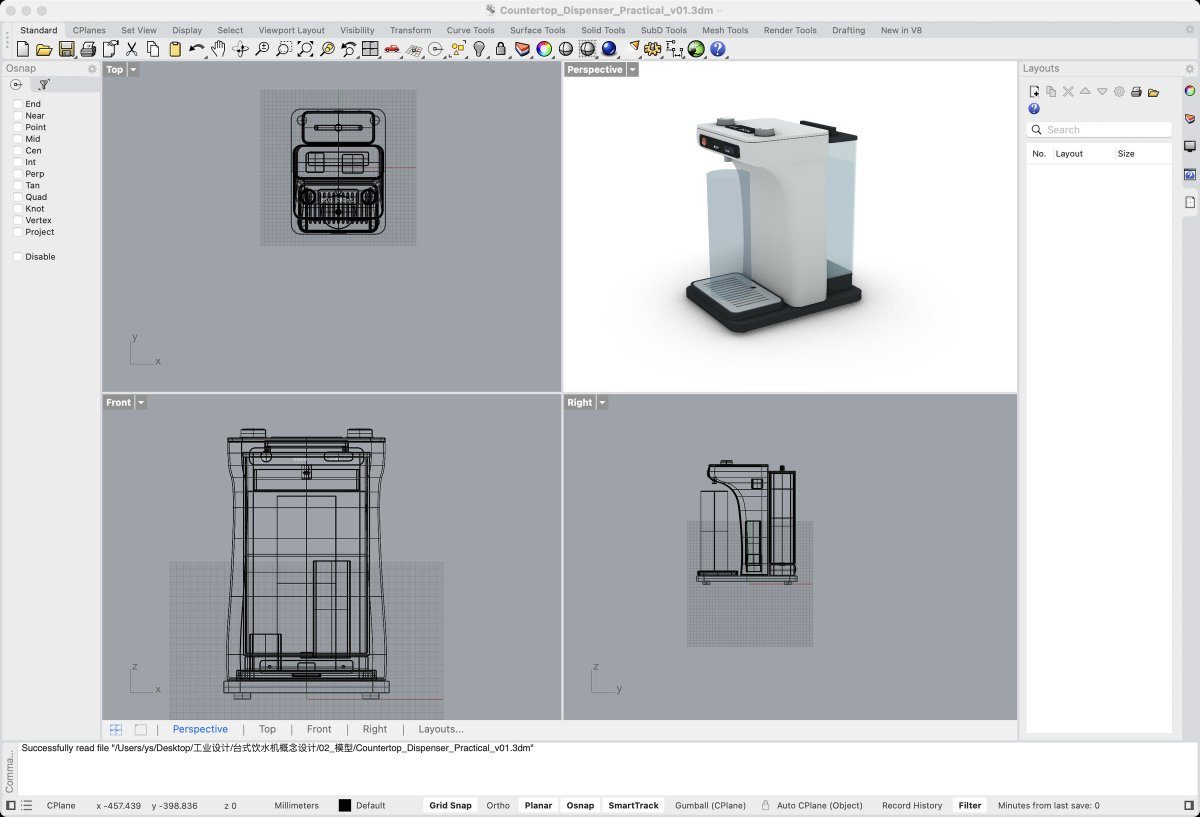Screen dimensions: 1200x817
Task: Click the folder icon in the Layouts panel
Action: (1153, 92)
